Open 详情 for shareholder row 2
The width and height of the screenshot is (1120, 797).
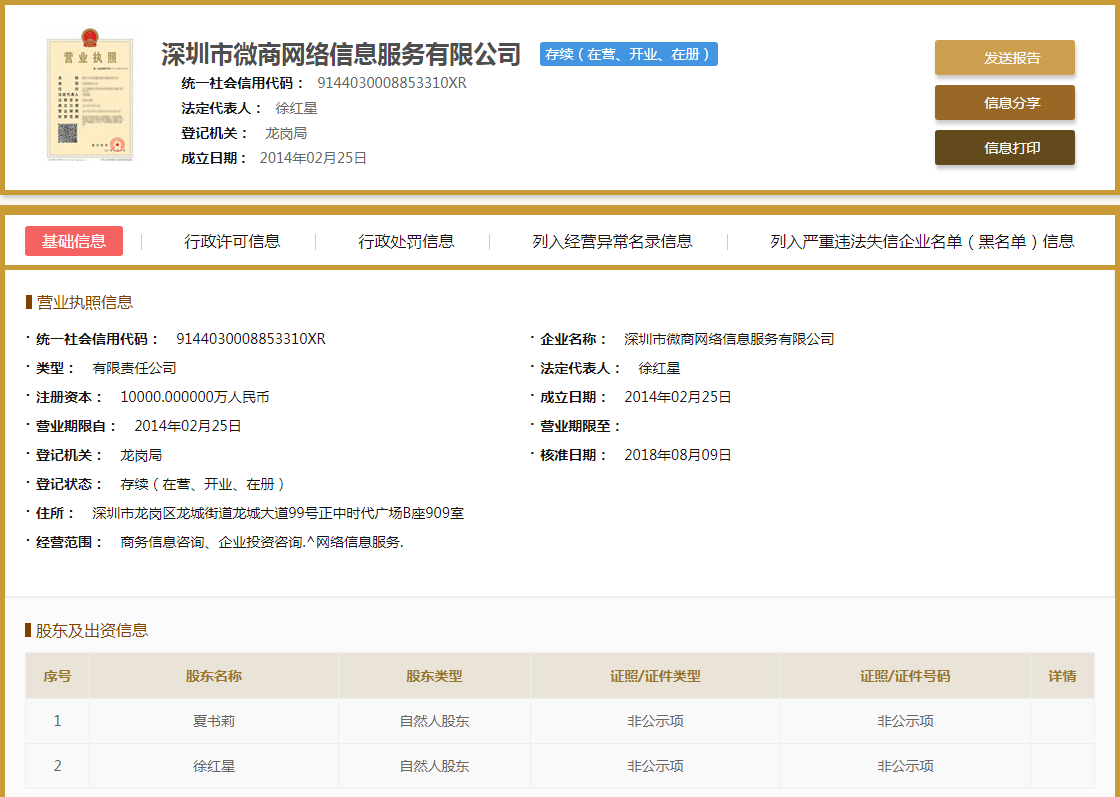[x=1062, y=765]
